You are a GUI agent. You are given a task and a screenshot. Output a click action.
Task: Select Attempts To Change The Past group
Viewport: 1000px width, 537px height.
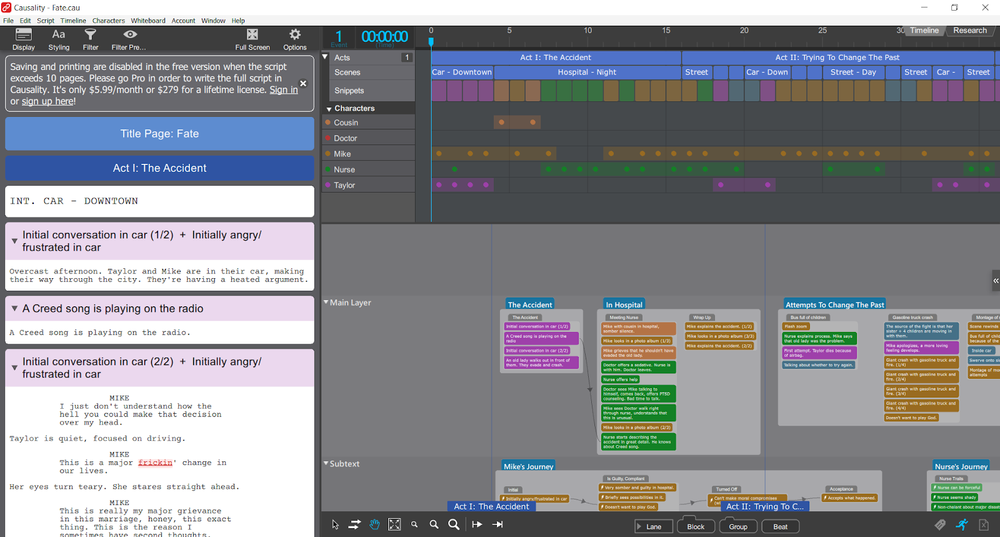tap(834, 305)
